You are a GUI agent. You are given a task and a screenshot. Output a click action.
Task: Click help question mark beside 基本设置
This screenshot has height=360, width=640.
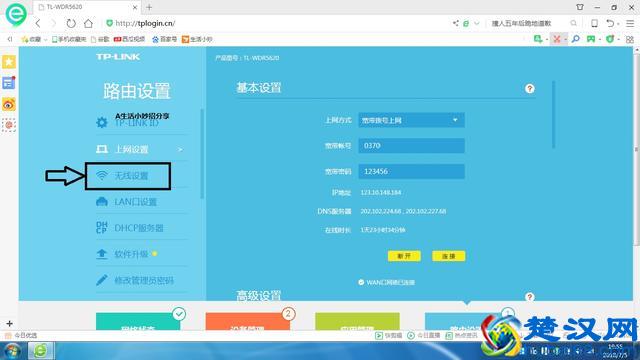[529, 89]
